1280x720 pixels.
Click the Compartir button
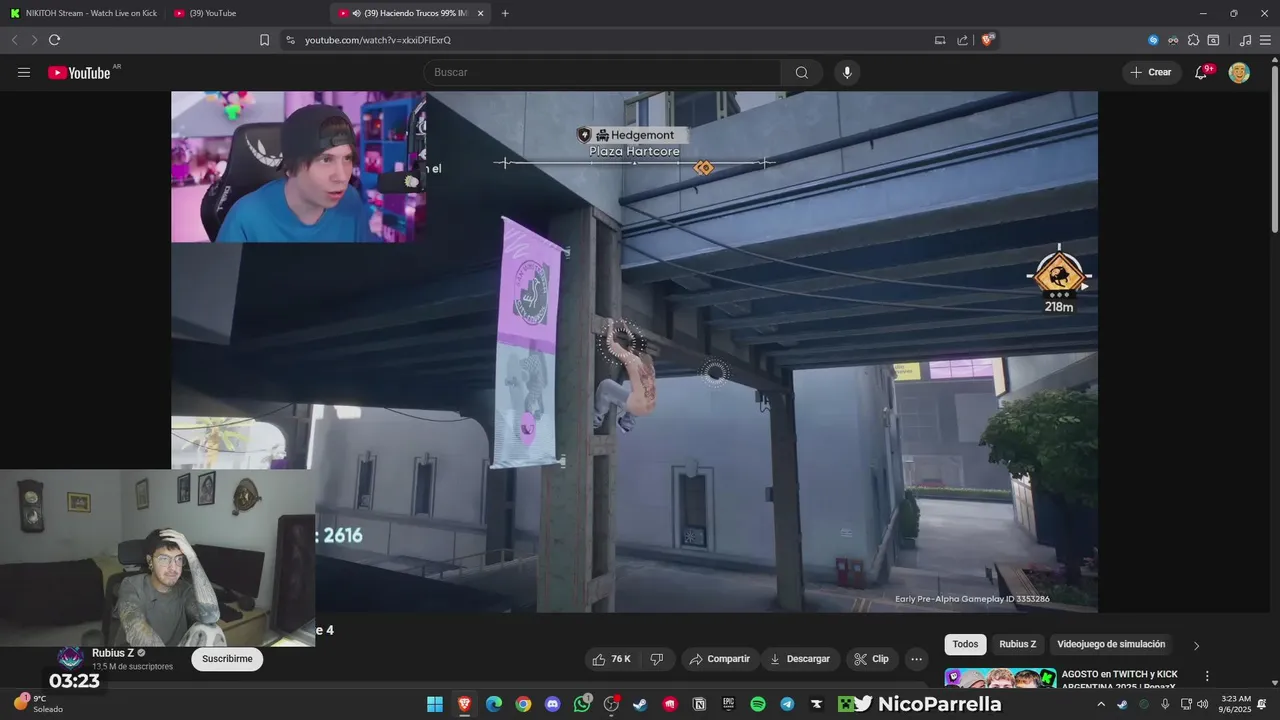point(719,659)
